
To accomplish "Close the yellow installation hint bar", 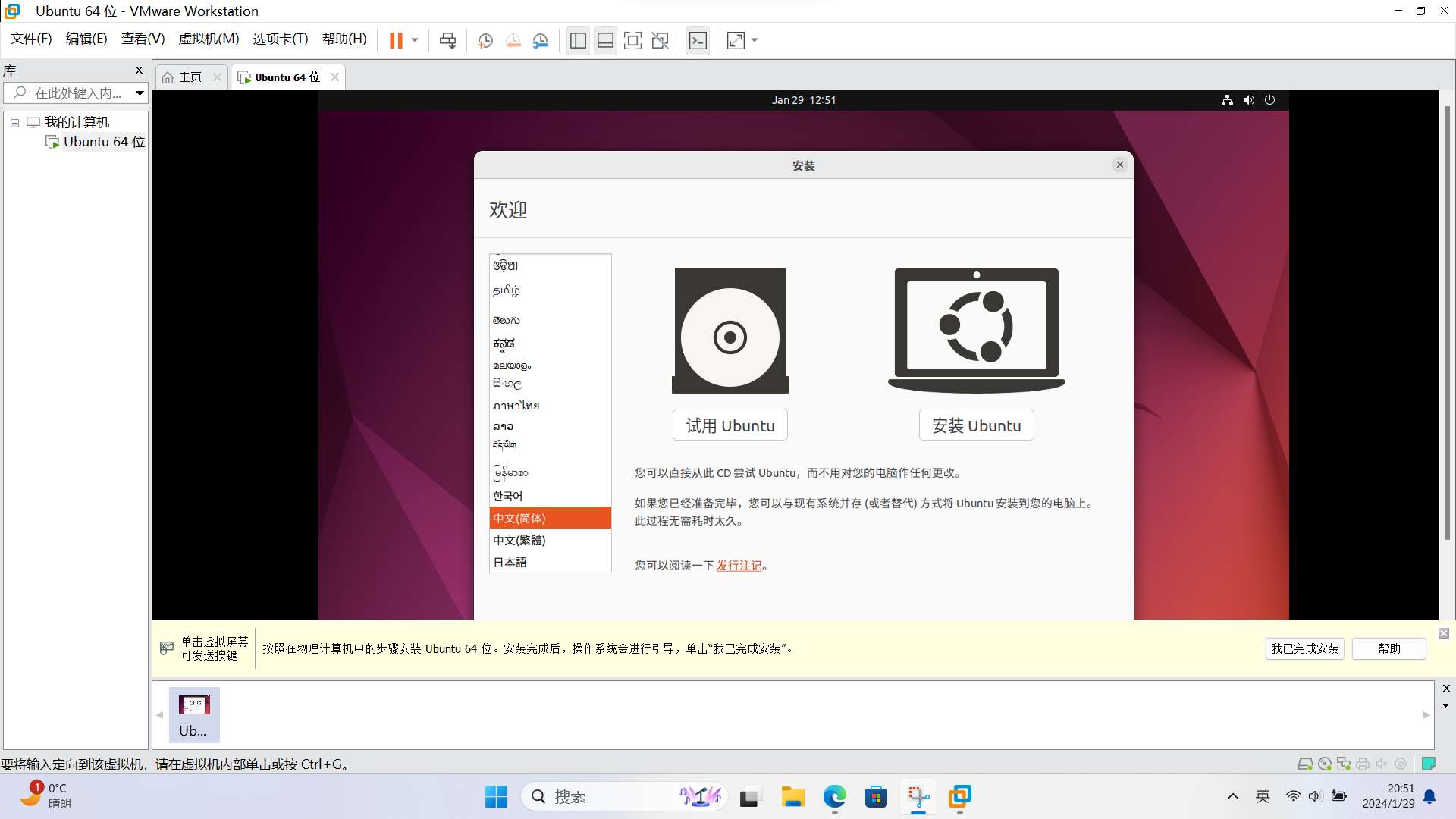I will point(1444,633).
